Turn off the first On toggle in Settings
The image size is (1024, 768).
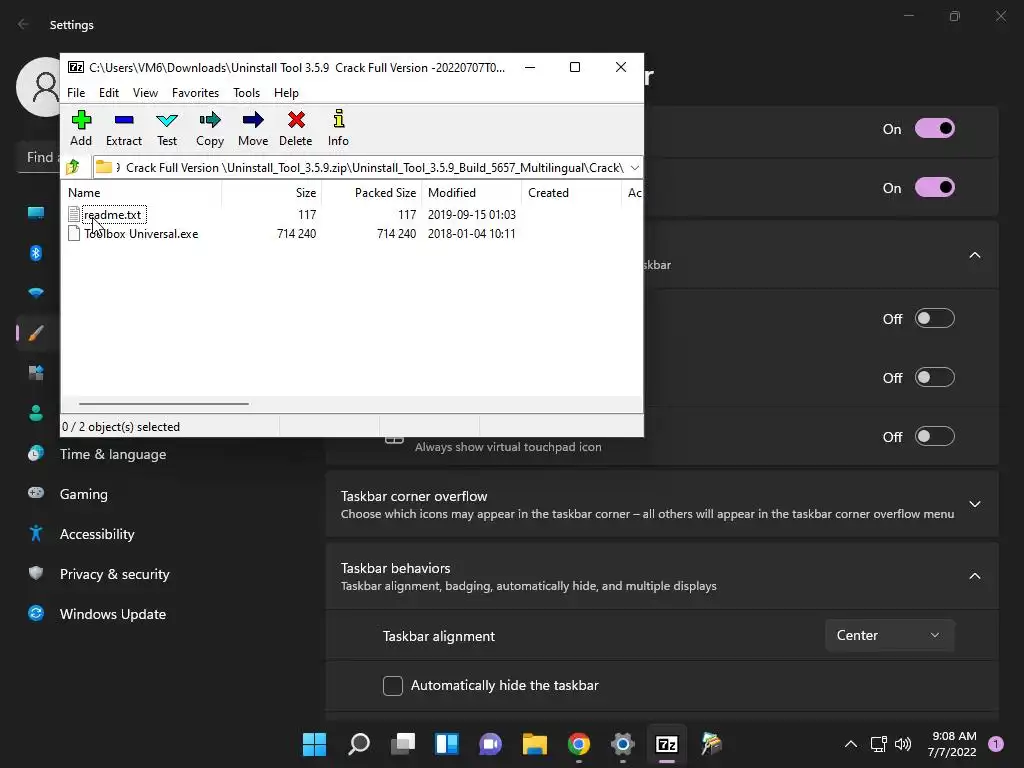935,129
